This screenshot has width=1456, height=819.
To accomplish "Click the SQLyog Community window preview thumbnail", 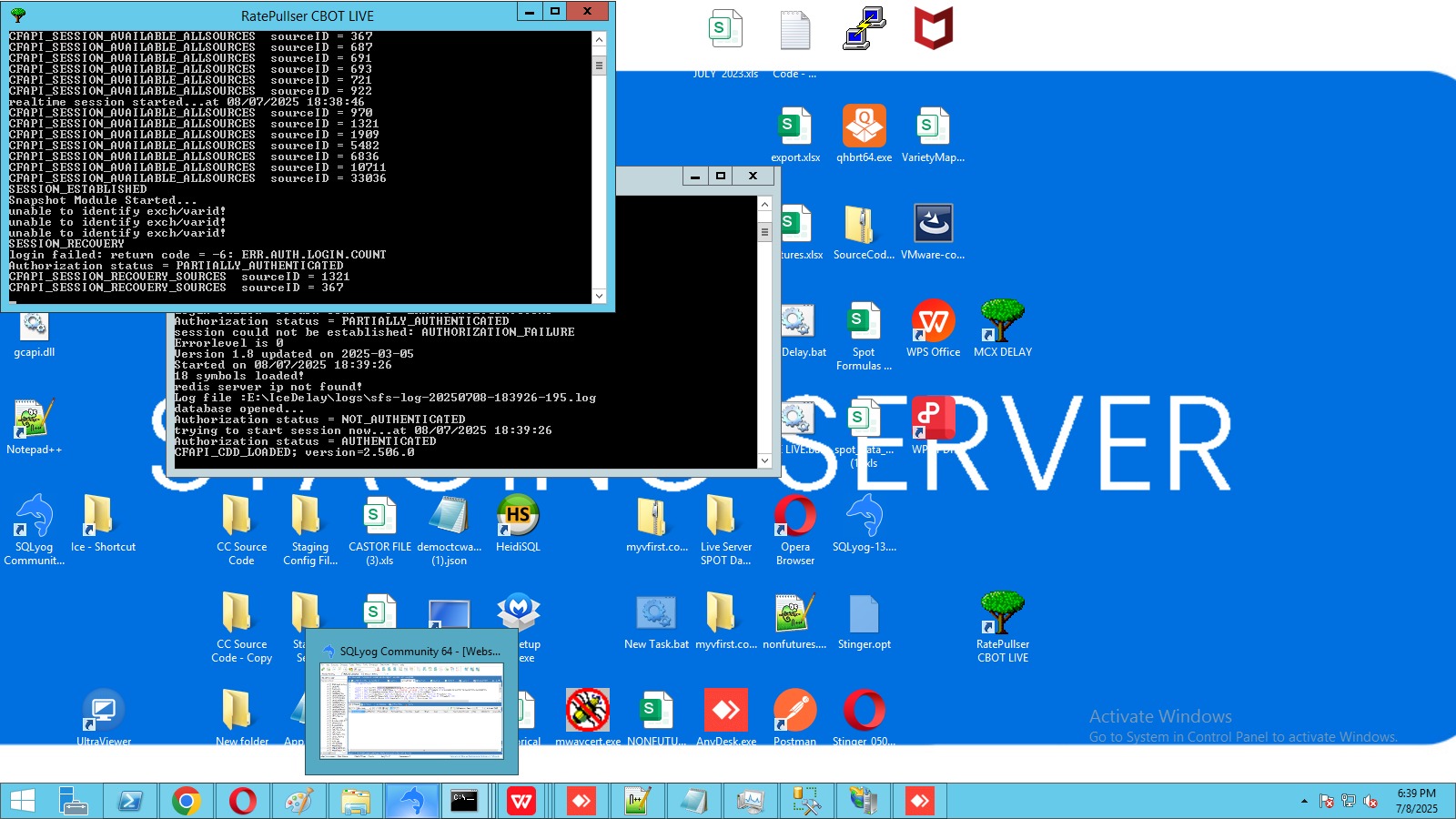I will [411, 710].
